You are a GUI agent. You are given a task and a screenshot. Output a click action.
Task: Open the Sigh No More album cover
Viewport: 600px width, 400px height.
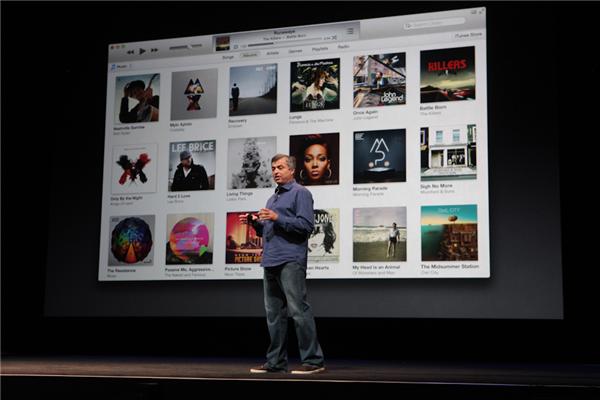448,152
